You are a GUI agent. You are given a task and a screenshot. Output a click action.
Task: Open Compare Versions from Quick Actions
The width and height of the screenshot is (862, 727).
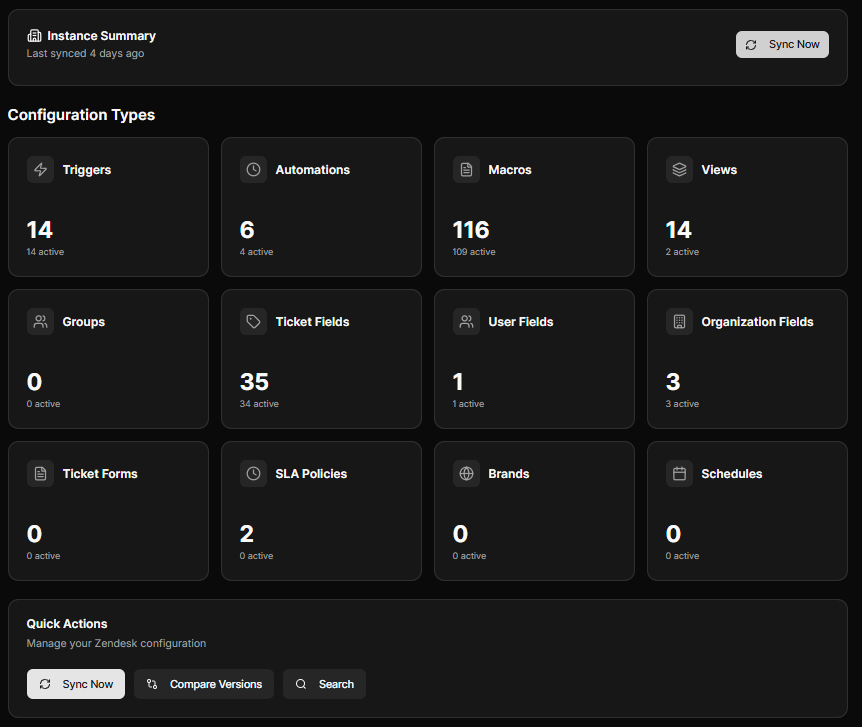204,684
